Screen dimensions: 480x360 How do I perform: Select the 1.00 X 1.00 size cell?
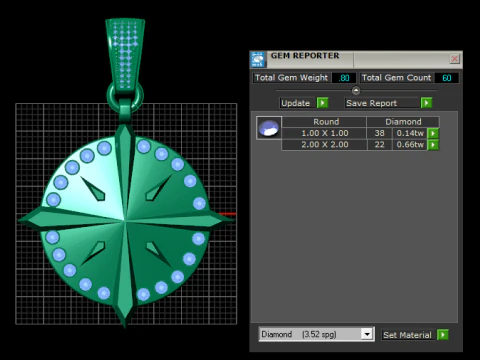324,133
